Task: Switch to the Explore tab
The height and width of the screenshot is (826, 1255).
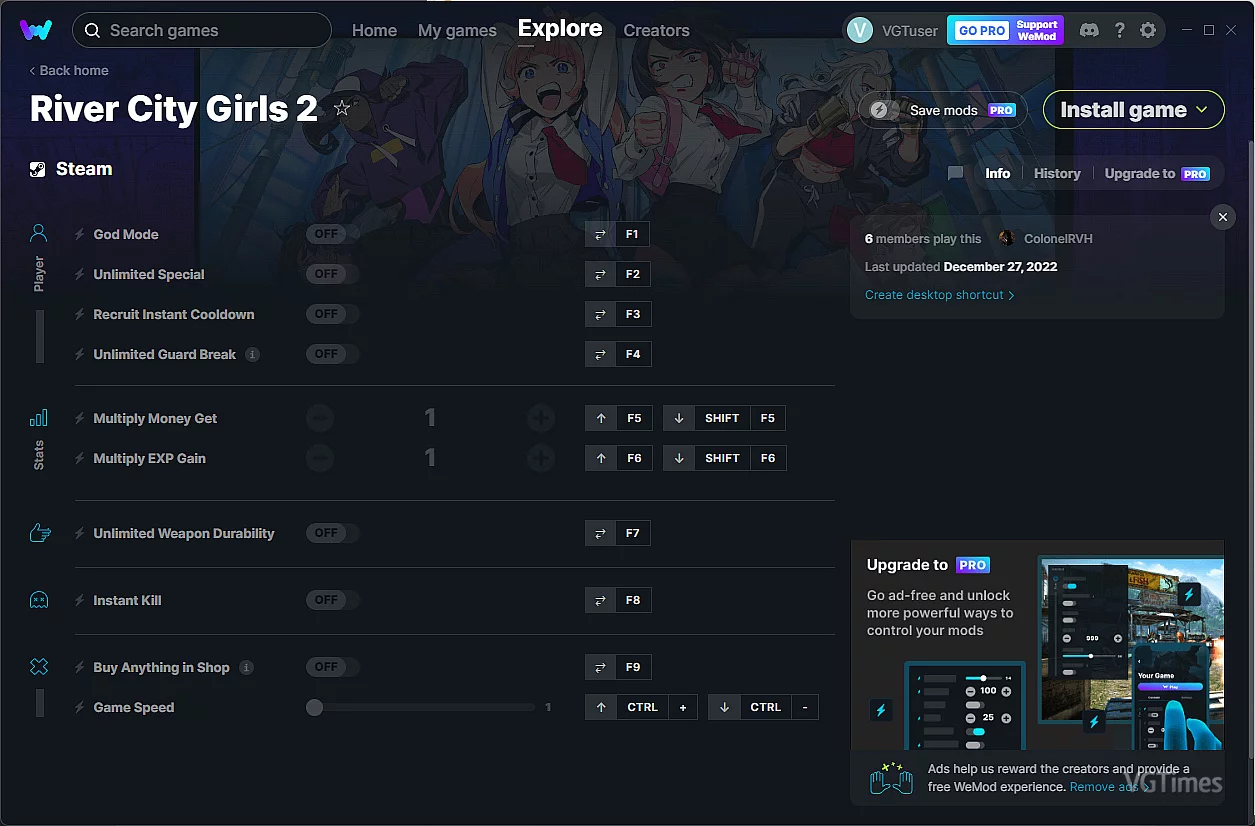Action: click(560, 29)
